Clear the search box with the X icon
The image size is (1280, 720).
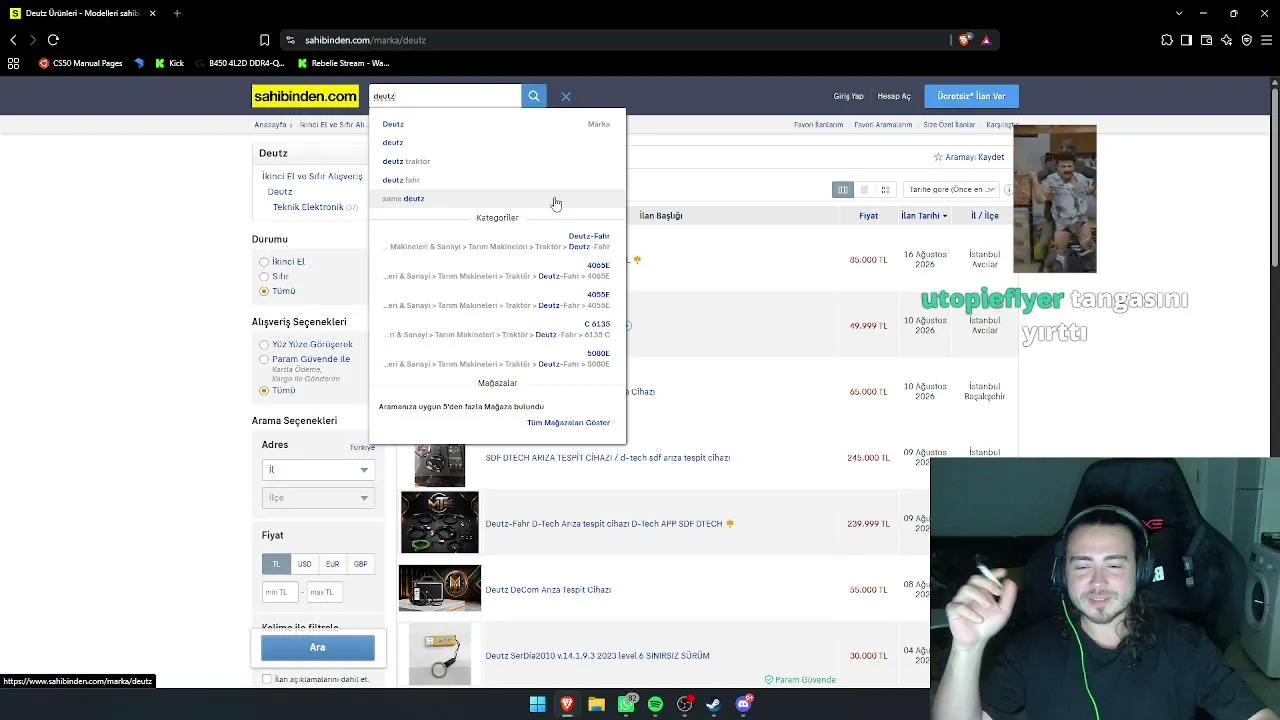pyautogui.click(x=566, y=97)
